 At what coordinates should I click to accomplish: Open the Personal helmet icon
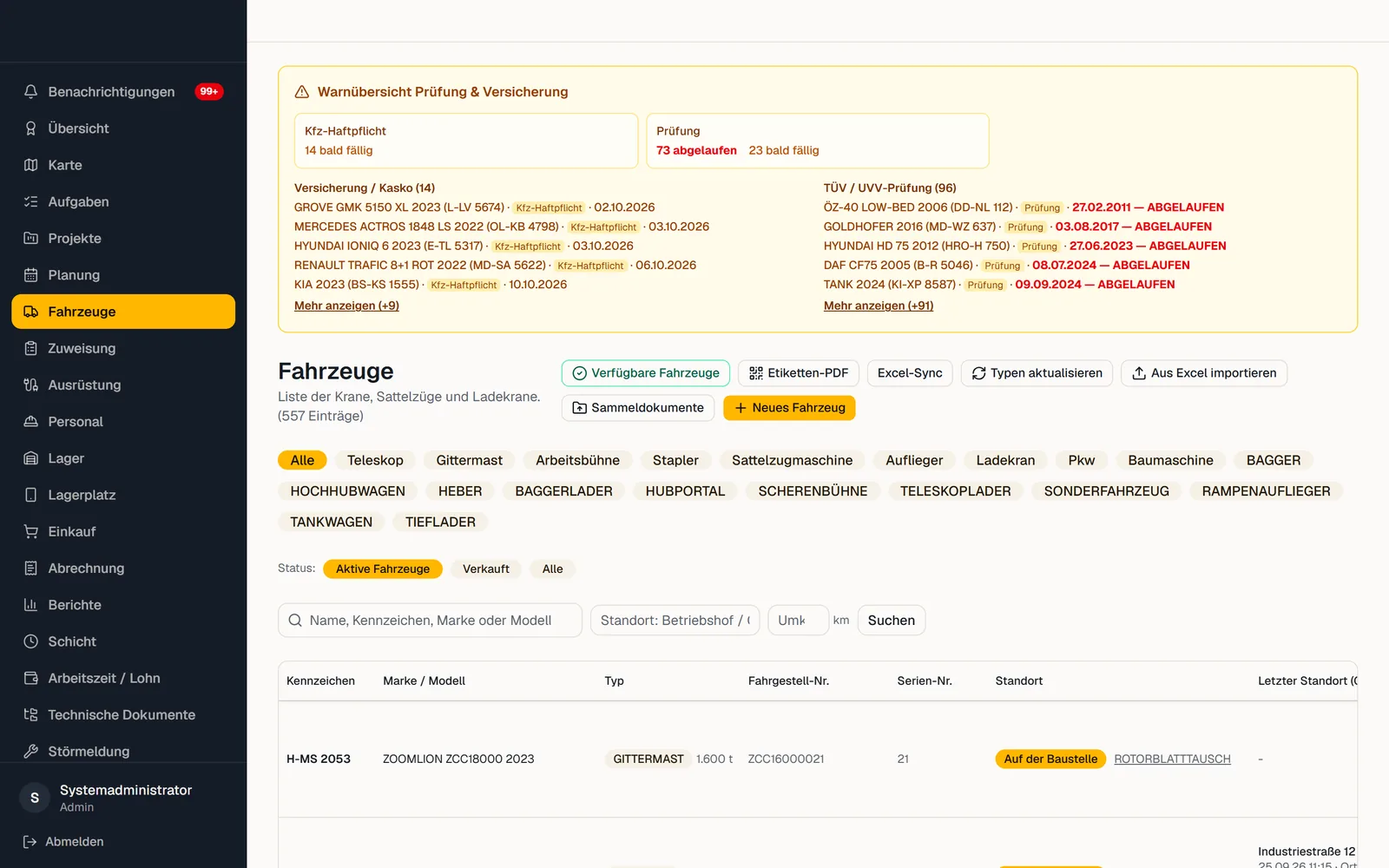pyautogui.click(x=31, y=422)
